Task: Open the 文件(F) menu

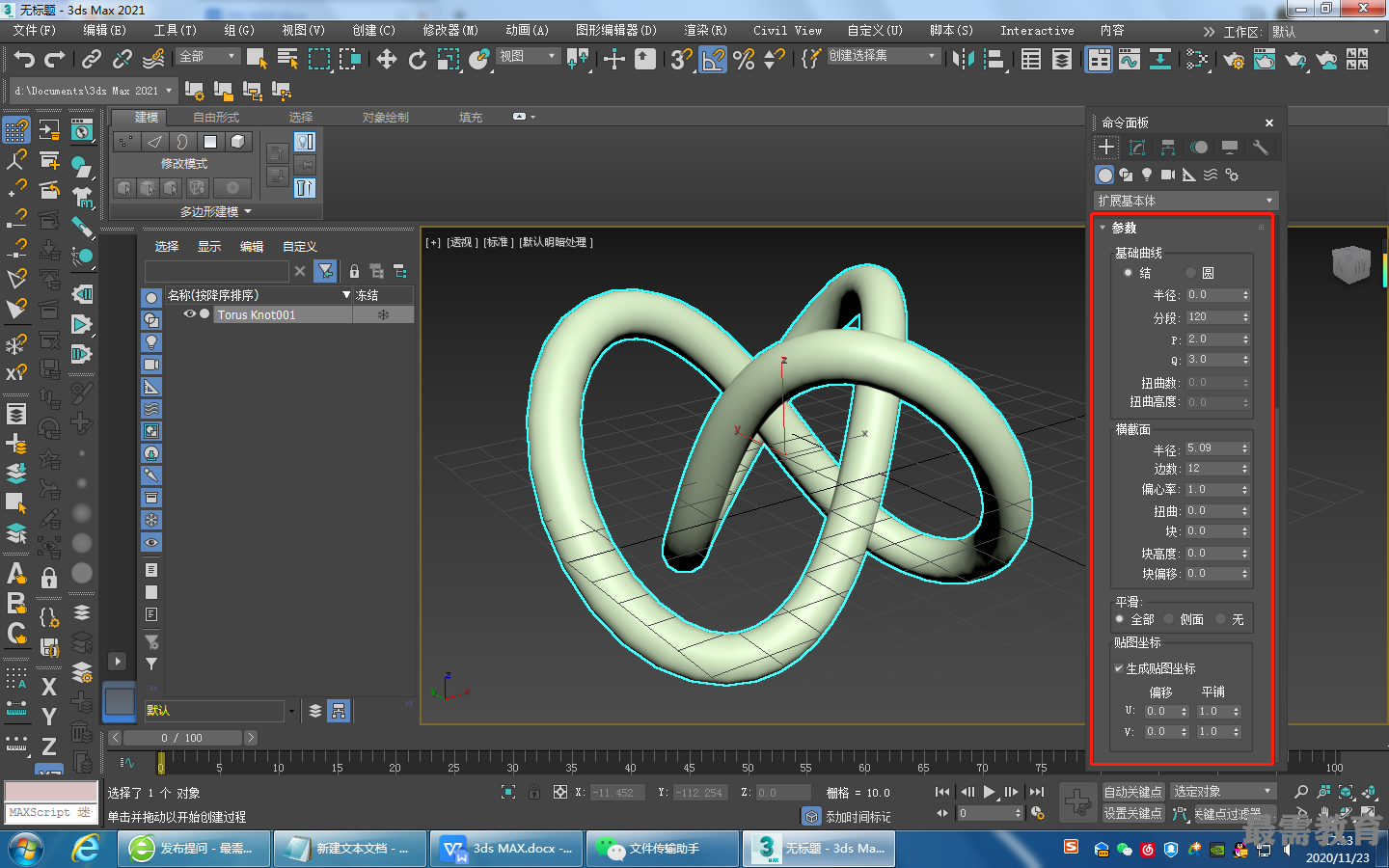Action: (x=35, y=31)
